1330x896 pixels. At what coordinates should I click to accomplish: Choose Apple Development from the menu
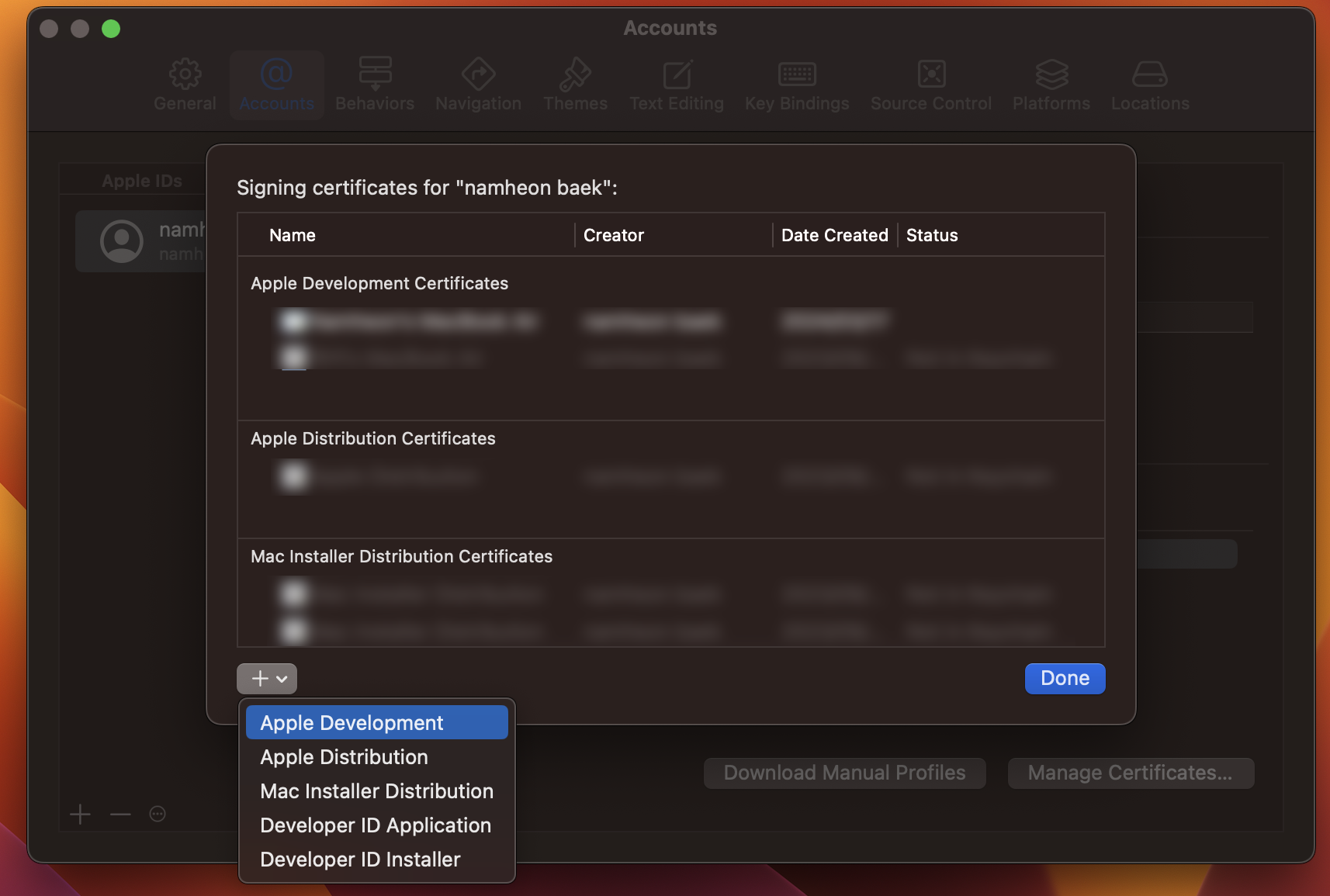[377, 722]
